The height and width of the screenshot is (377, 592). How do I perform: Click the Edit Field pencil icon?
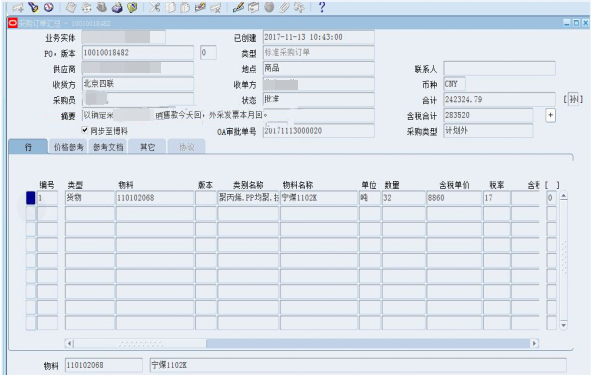click(x=238, y=7)
